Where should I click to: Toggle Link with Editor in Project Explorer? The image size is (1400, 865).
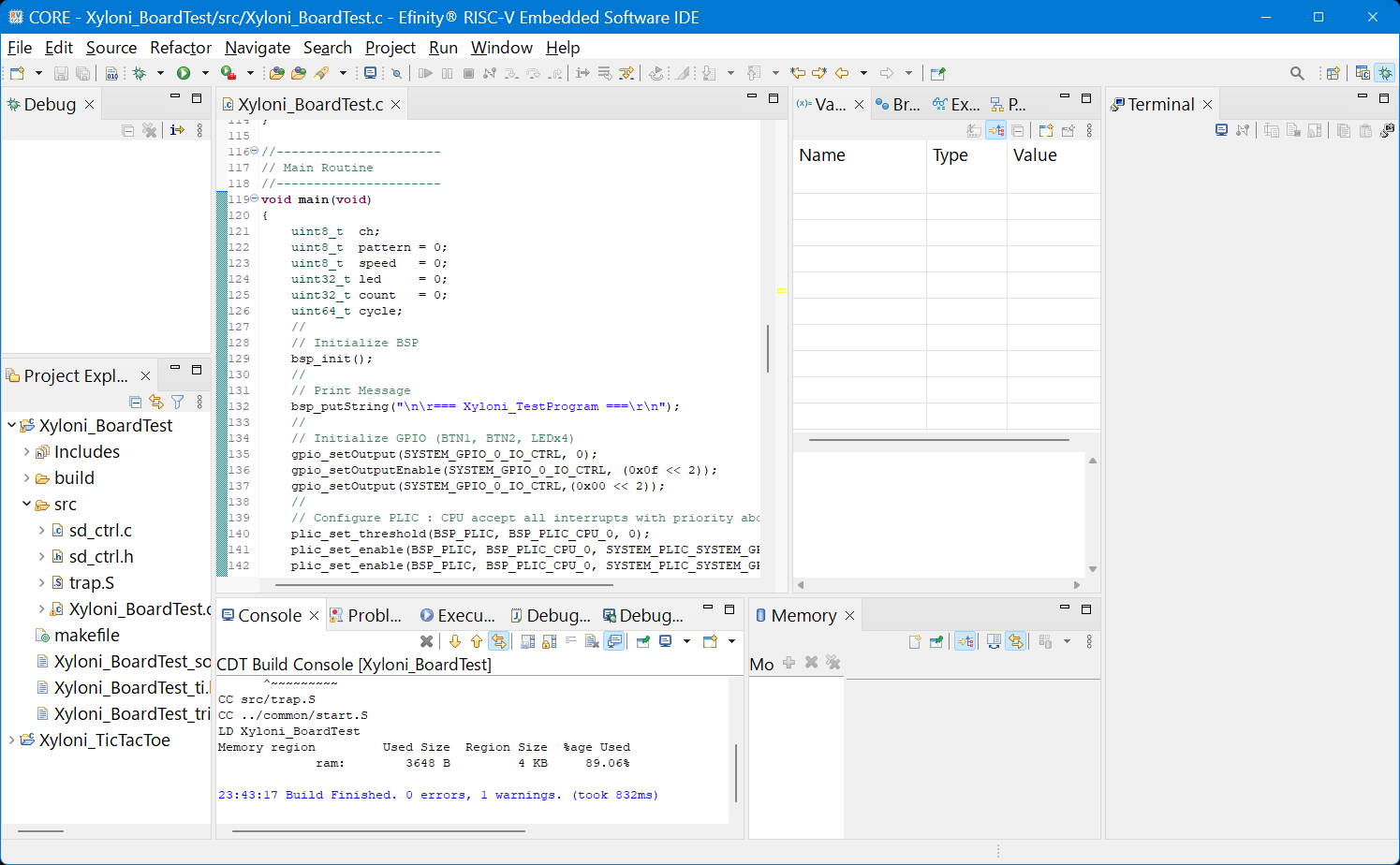pos(156,402)
